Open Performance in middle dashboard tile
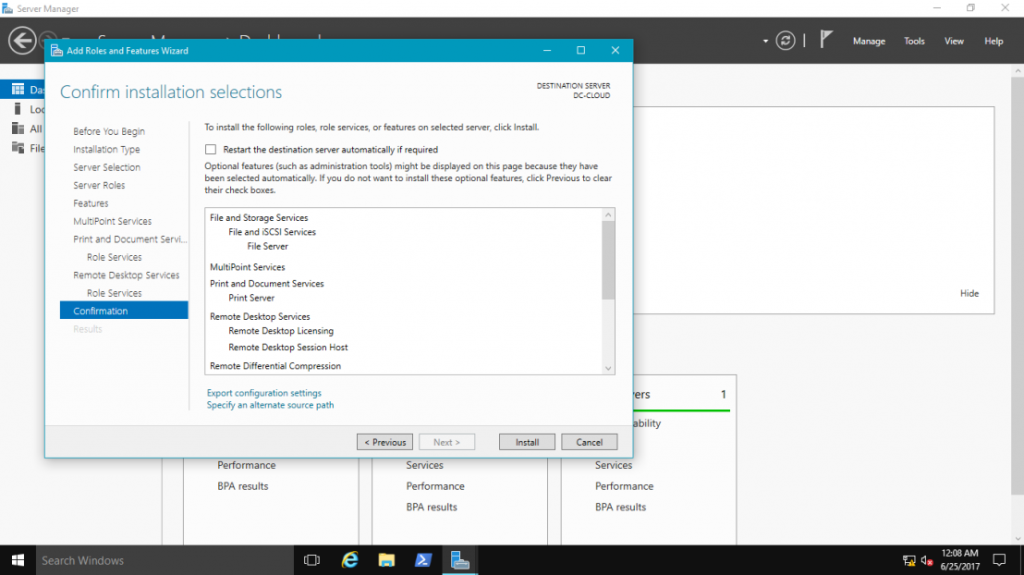The image size is (1024, 575). (435, 486)
